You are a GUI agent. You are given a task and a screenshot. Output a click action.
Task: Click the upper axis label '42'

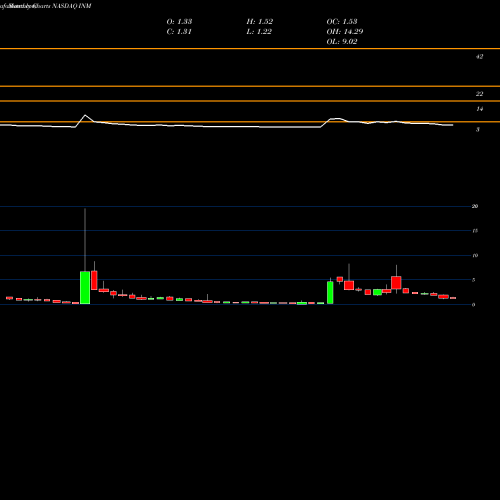[479, 57]
